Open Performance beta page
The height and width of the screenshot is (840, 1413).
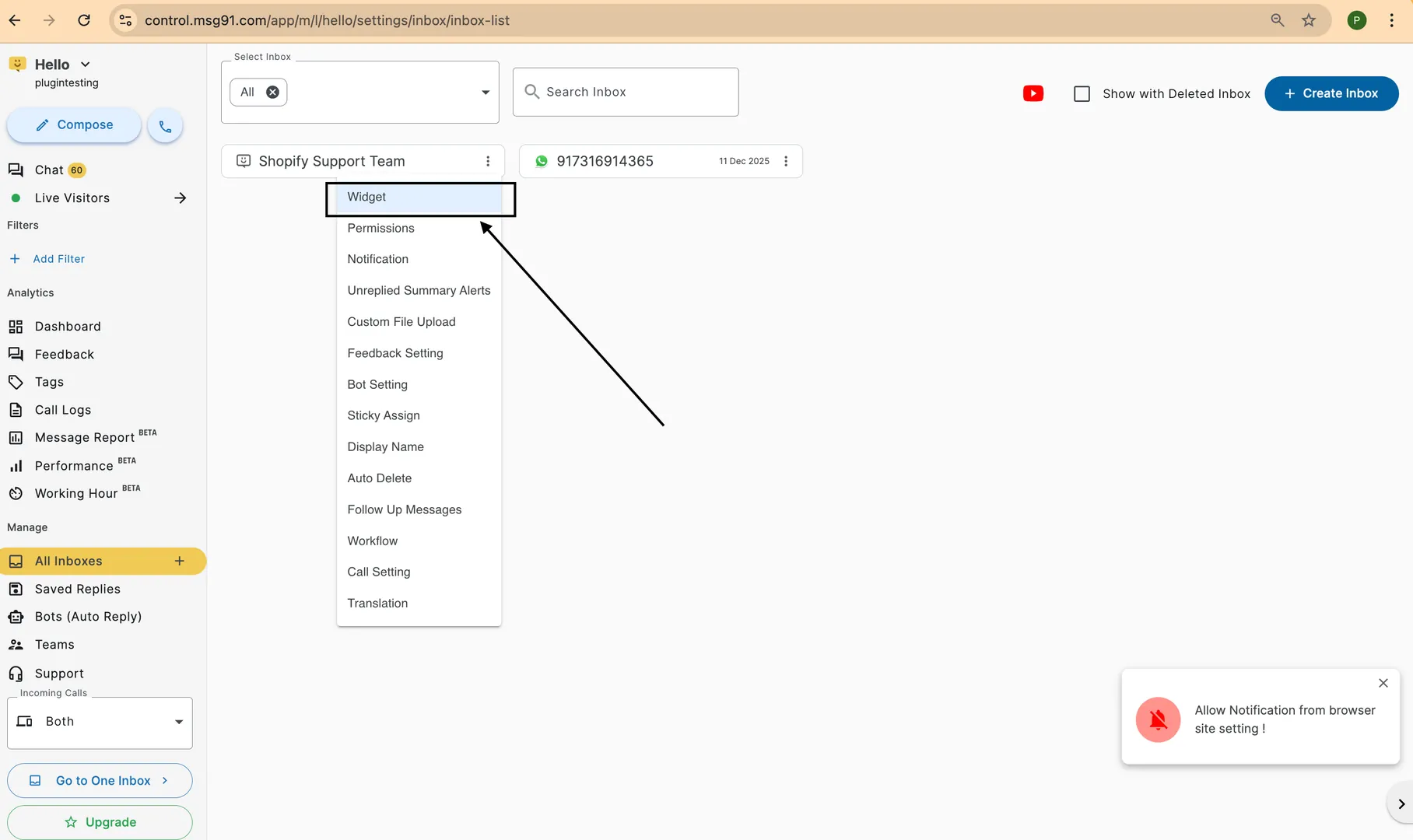(x=73, y=465)
